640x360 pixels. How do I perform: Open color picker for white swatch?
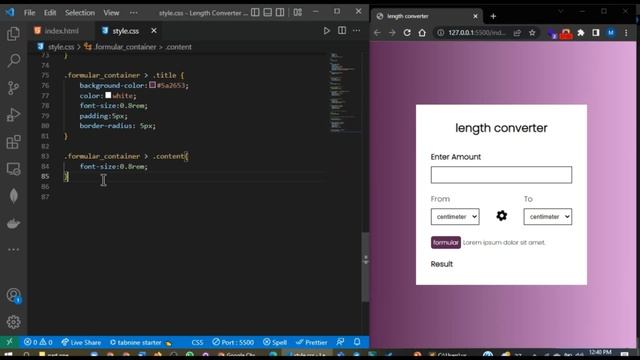108,95
